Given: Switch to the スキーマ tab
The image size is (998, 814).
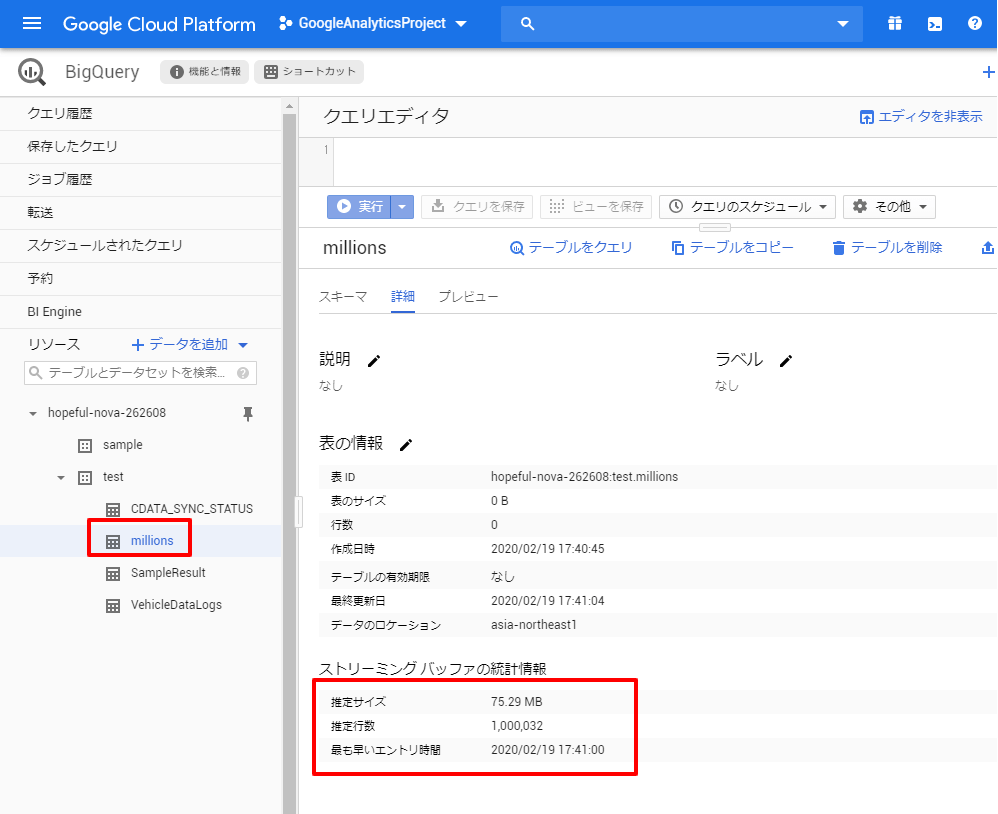Looking at the screenshot, I should pos(343,297).
